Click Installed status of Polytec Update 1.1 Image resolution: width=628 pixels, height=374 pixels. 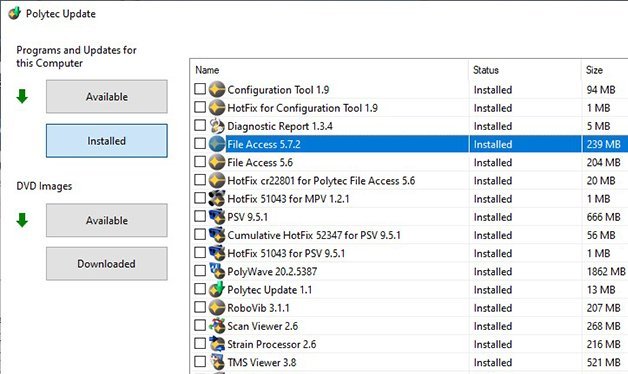493,290
